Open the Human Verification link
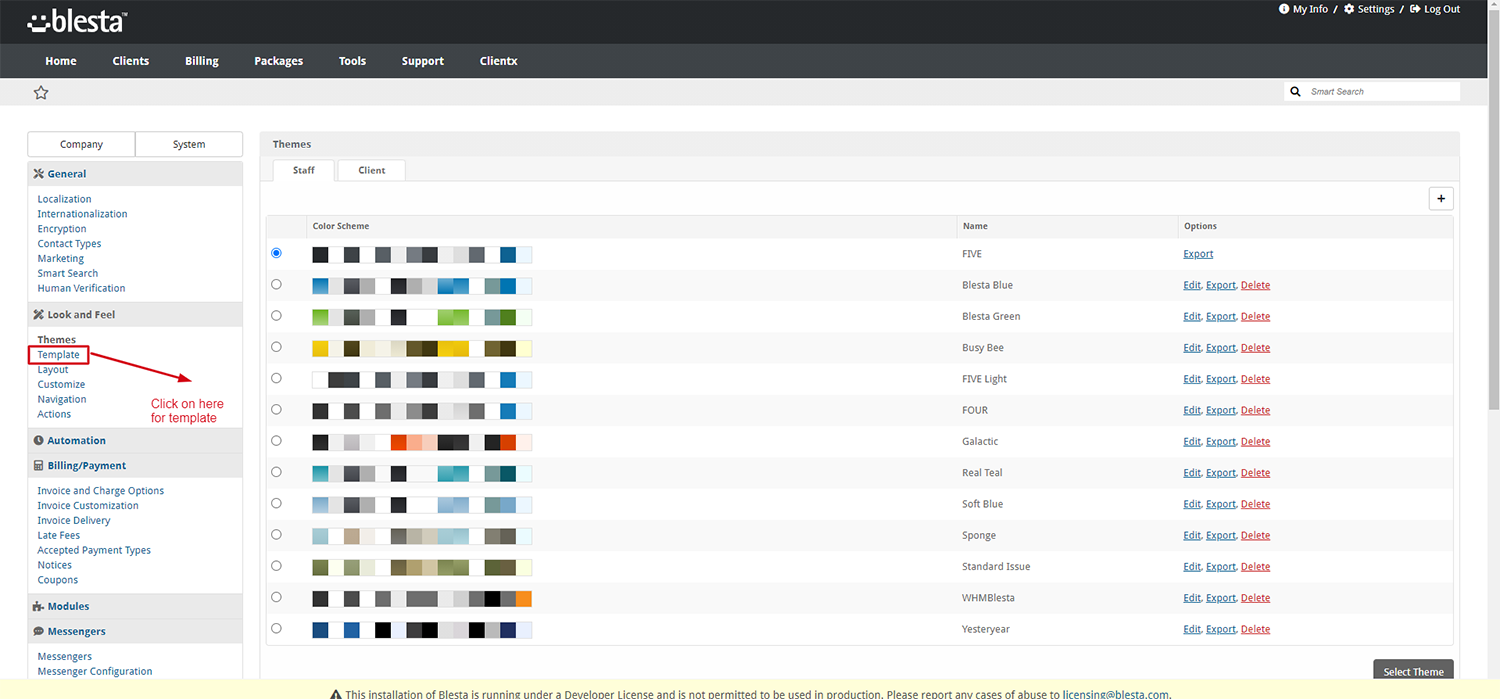This screenshot has height=699, width=1500. [82, 288]
